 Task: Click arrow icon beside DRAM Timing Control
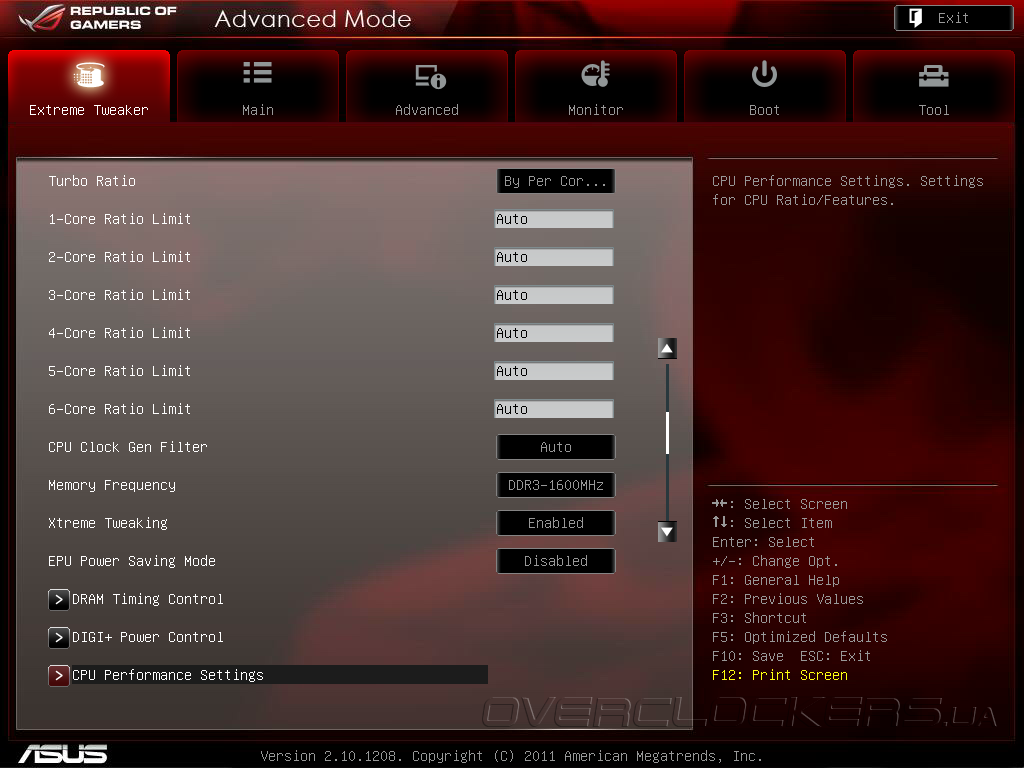click(x=59, y=600)
